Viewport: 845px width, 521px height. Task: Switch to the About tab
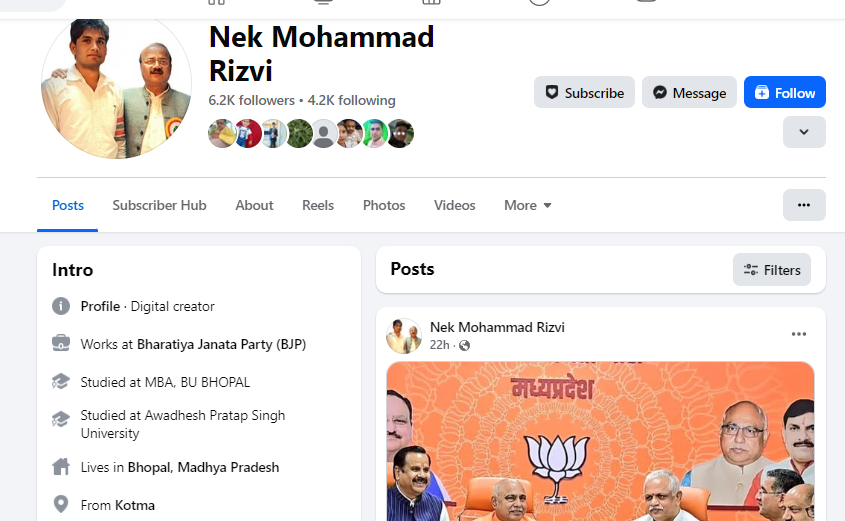click(254, 205)
